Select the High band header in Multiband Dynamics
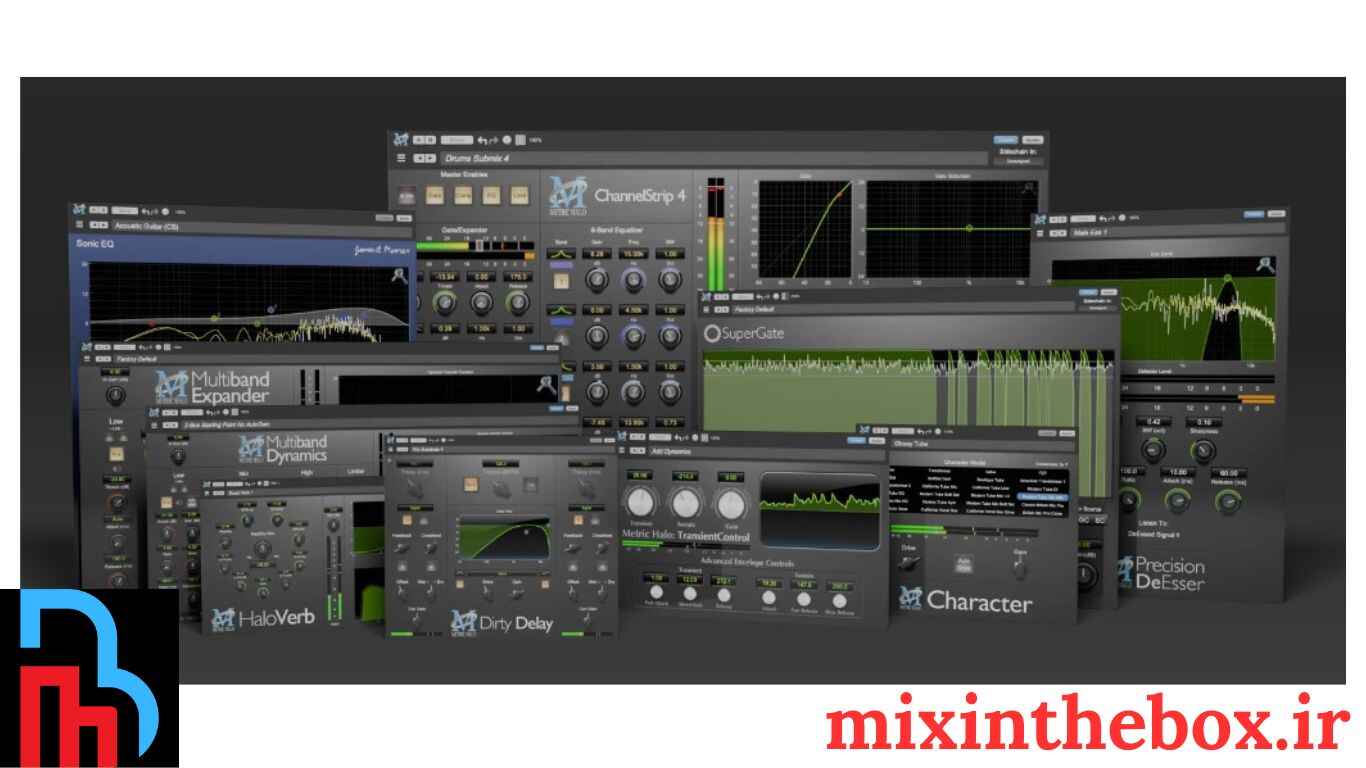The height and width of the screenshot is (768, 1366). click(306, 471)
